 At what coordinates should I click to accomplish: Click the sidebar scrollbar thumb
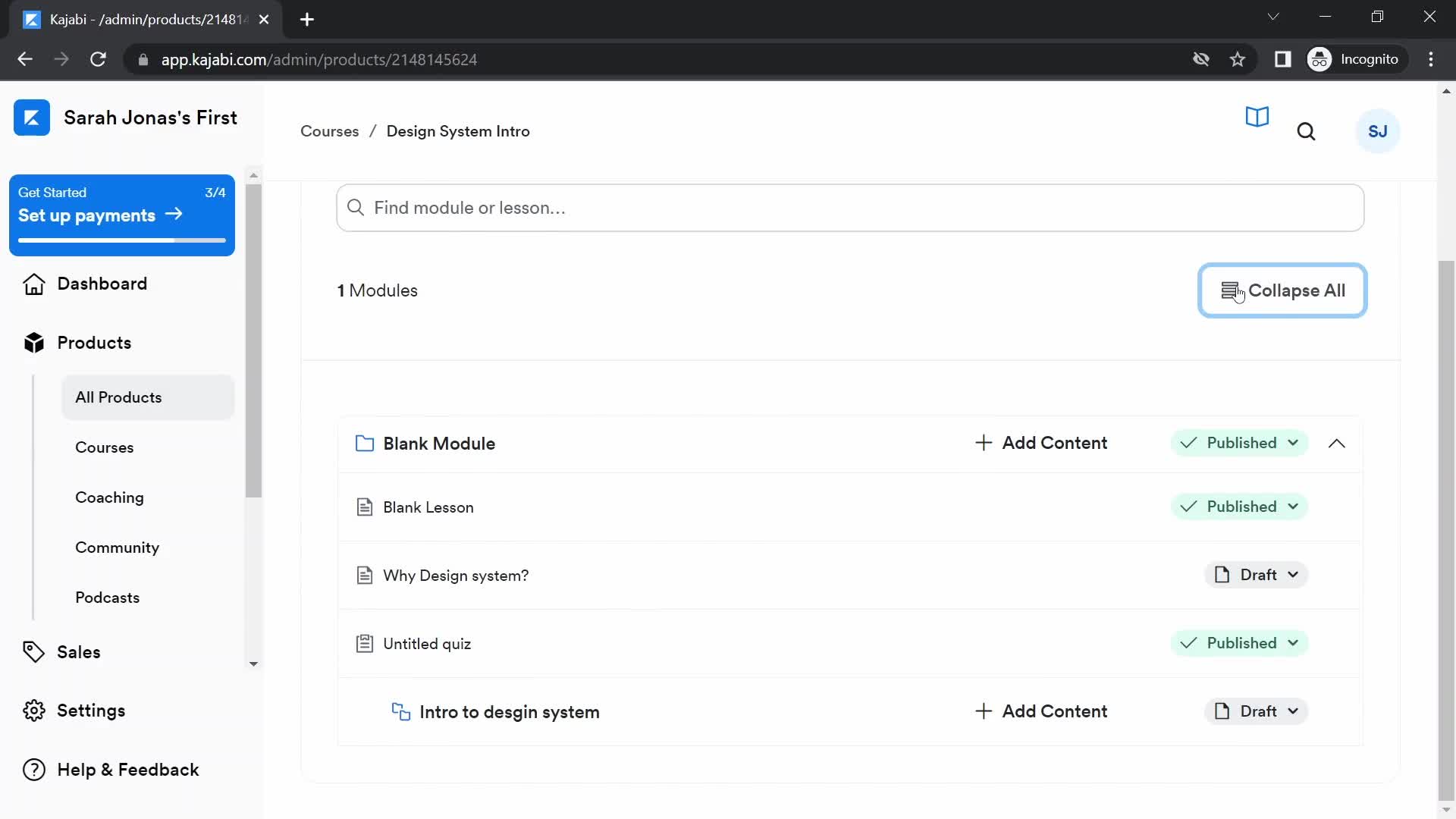click(x=253, y=340)
